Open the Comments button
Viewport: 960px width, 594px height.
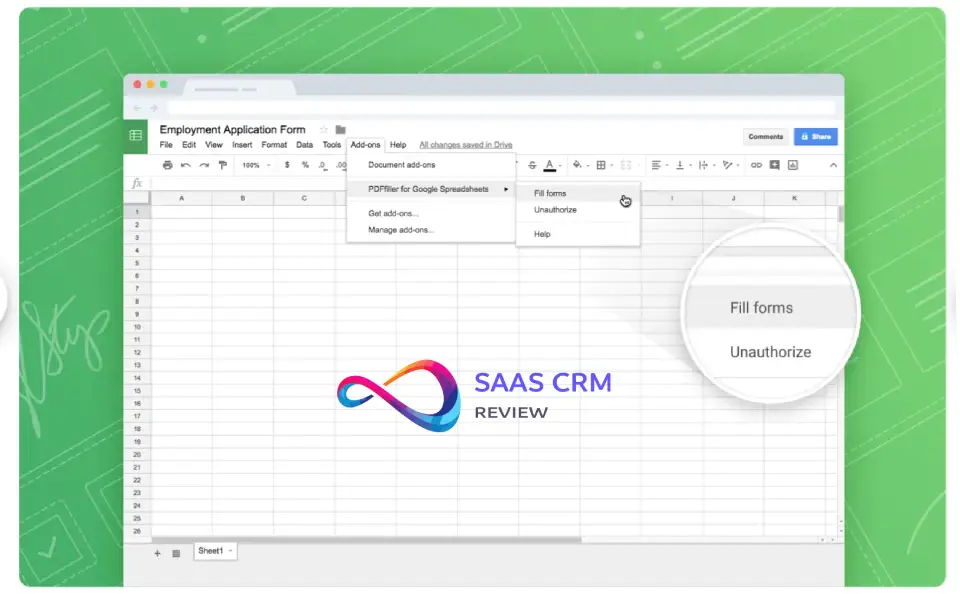[x=765, y=136]
